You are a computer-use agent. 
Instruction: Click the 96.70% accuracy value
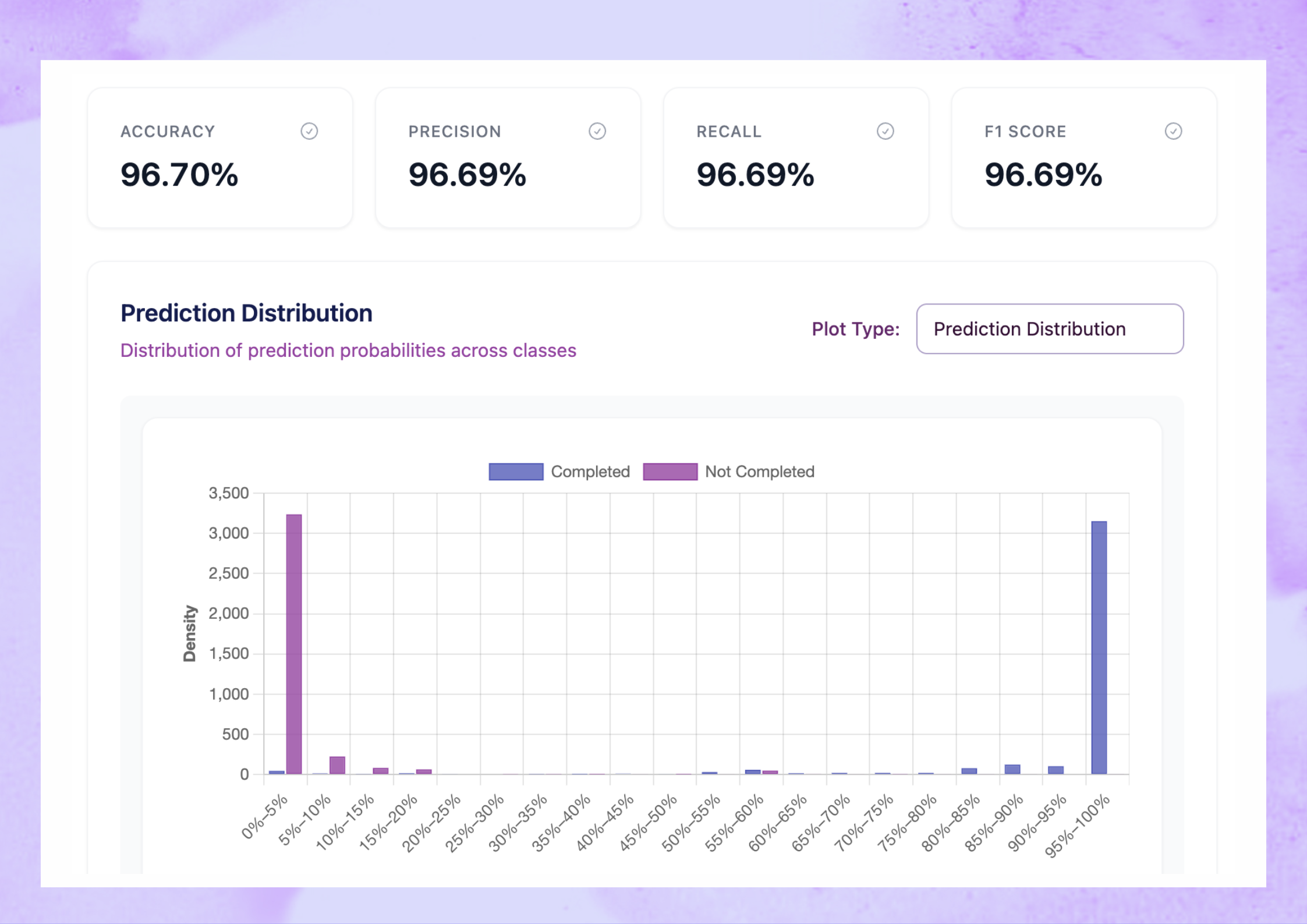pyautogui.click(x=179, y=175)
